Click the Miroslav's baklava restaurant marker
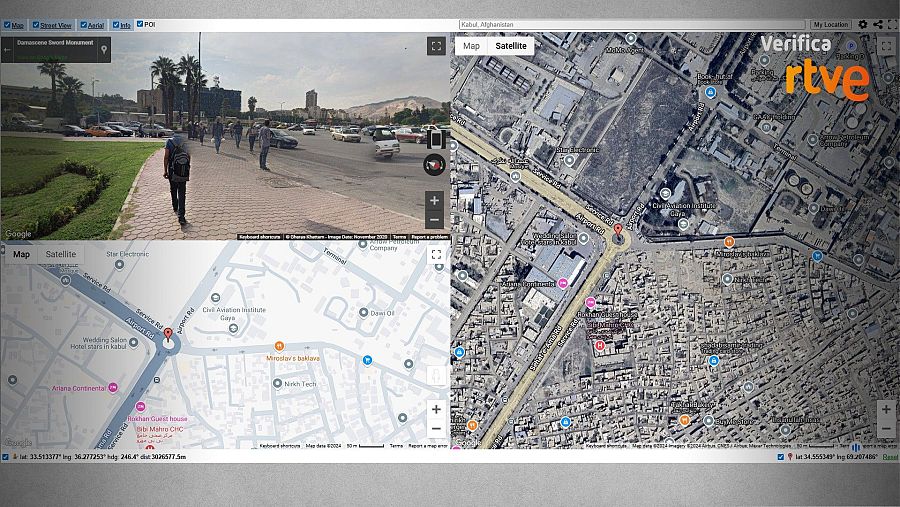Screen dimensions: 900x507 tap(279, 346)
